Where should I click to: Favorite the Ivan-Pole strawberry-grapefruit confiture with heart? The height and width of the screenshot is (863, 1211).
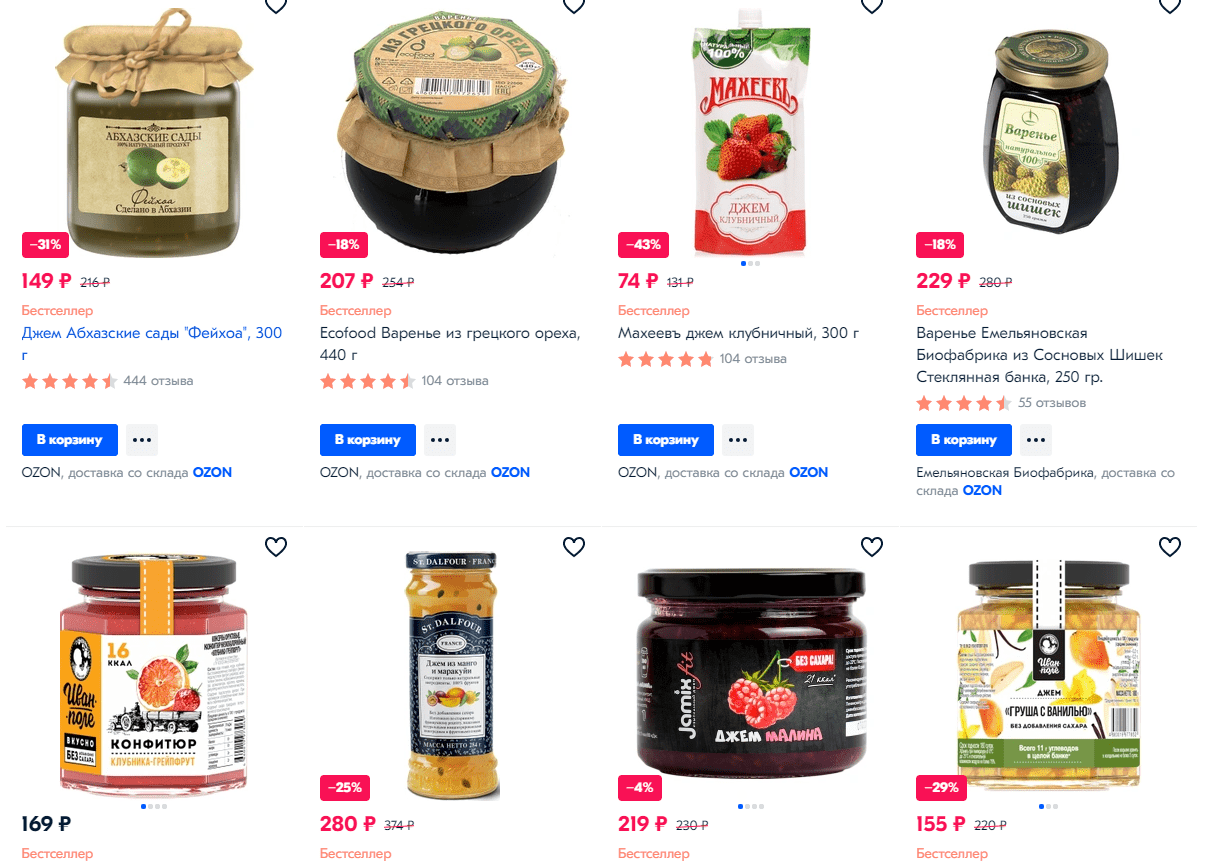[276, 546]
